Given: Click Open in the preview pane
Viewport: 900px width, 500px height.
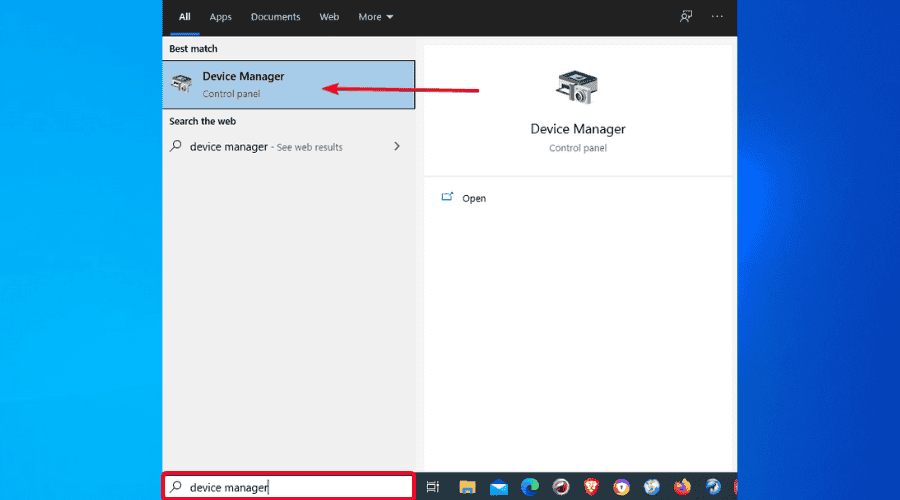Looking at the screenshot, I should [474, 198].
